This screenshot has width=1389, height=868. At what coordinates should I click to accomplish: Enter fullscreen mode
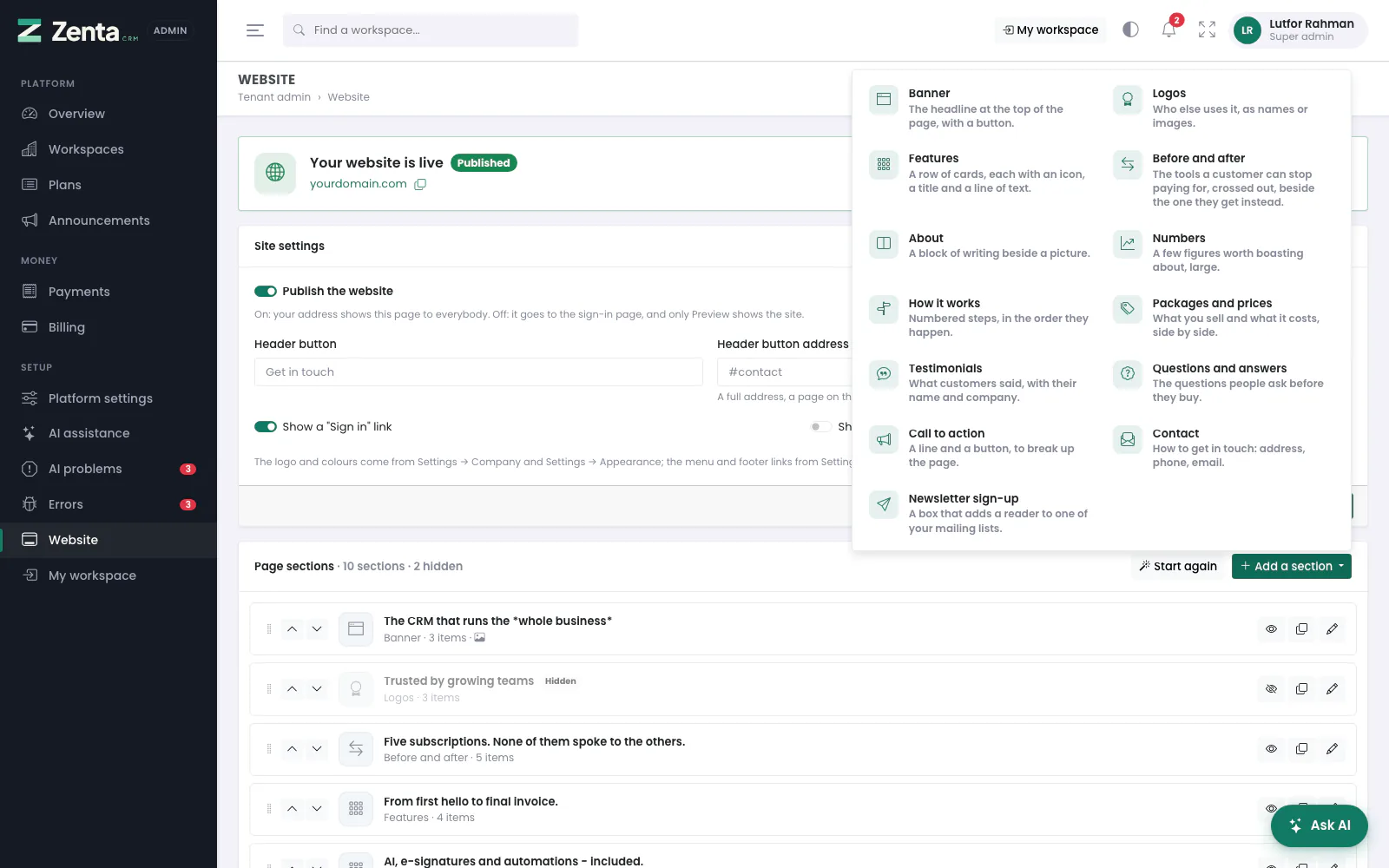coord(1207,30)
